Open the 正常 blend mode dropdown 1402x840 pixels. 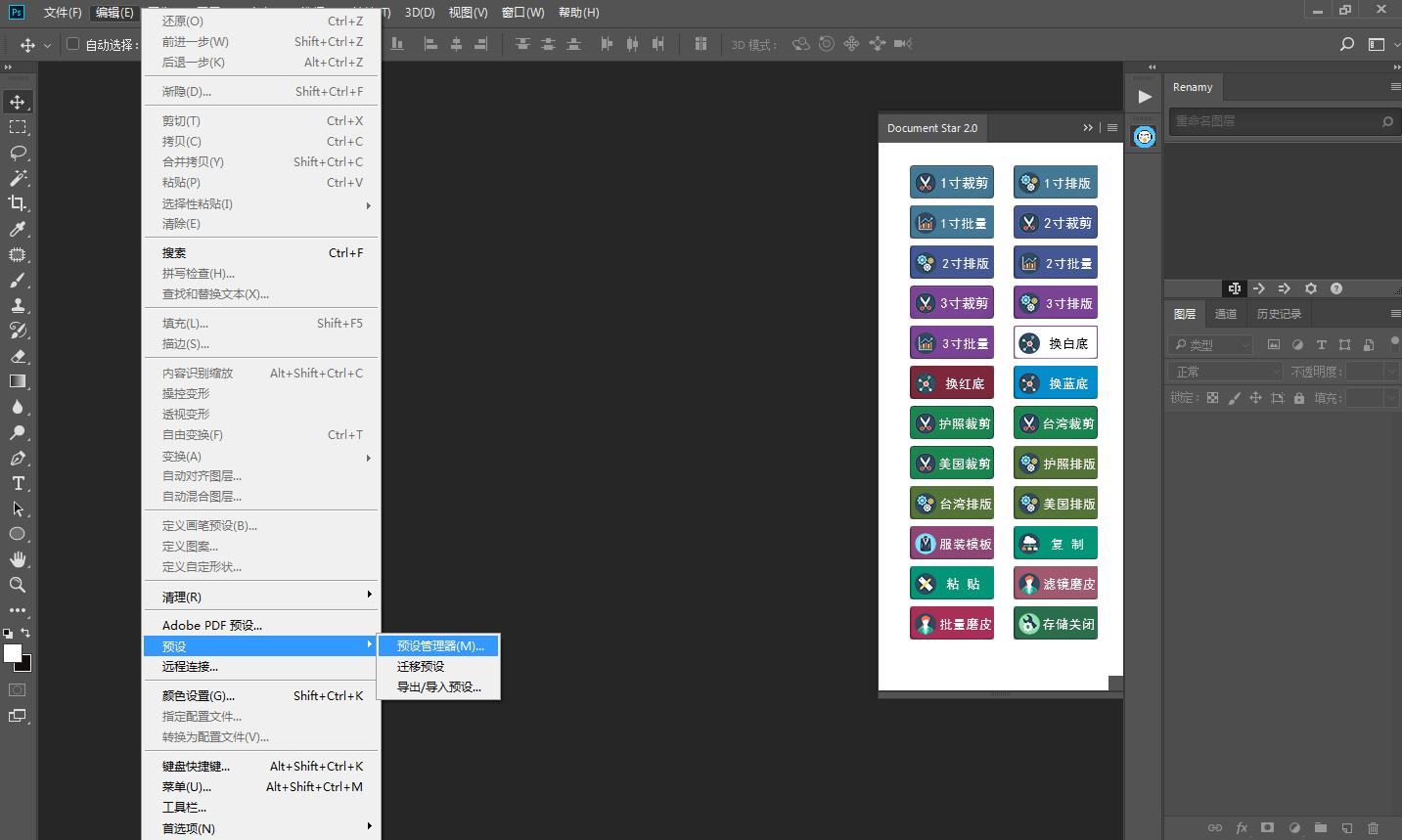pyautogui.click(x=1225, y=372)
